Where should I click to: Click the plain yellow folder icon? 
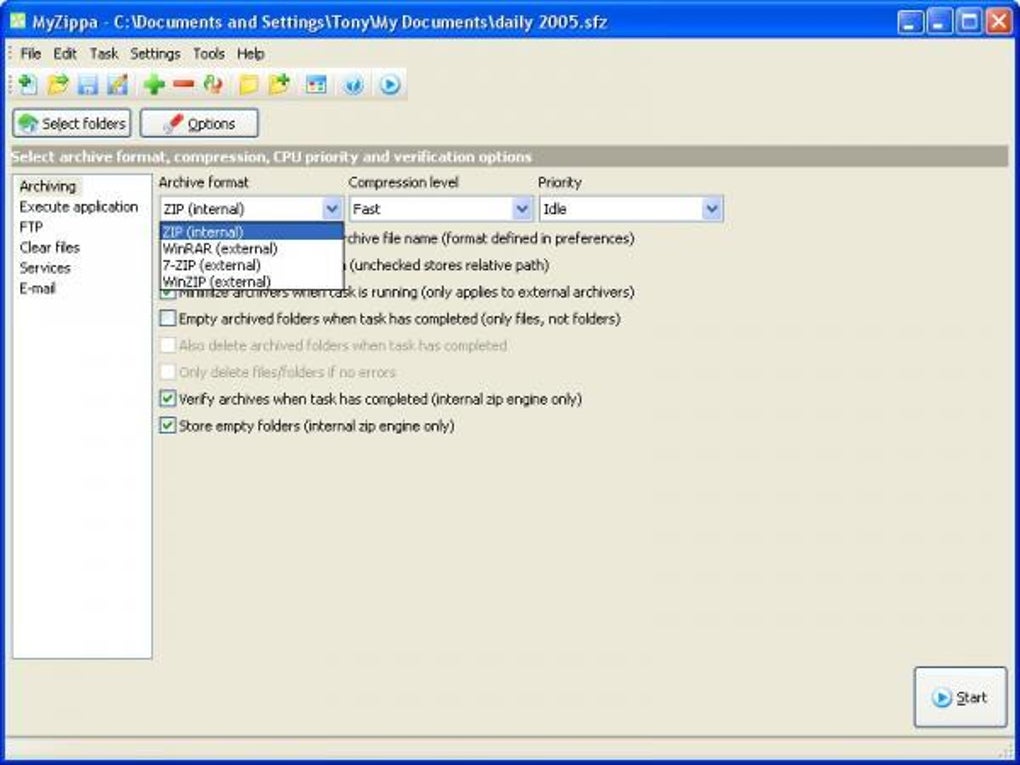coord(248,85)
